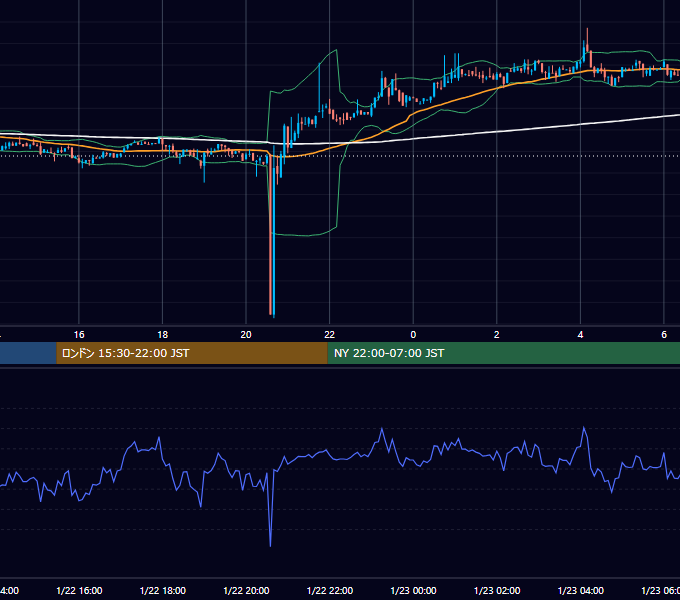The image size is (680, 600).
Task: Click the 1/23 02:00 label on oscillator axis
Action: click(x=497, y=590)
